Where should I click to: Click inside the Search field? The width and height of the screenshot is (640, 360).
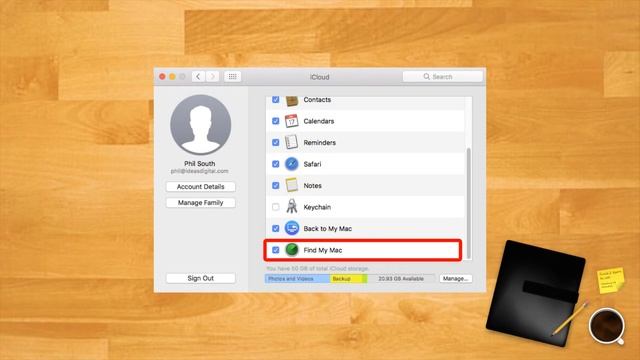pos(442,76)
